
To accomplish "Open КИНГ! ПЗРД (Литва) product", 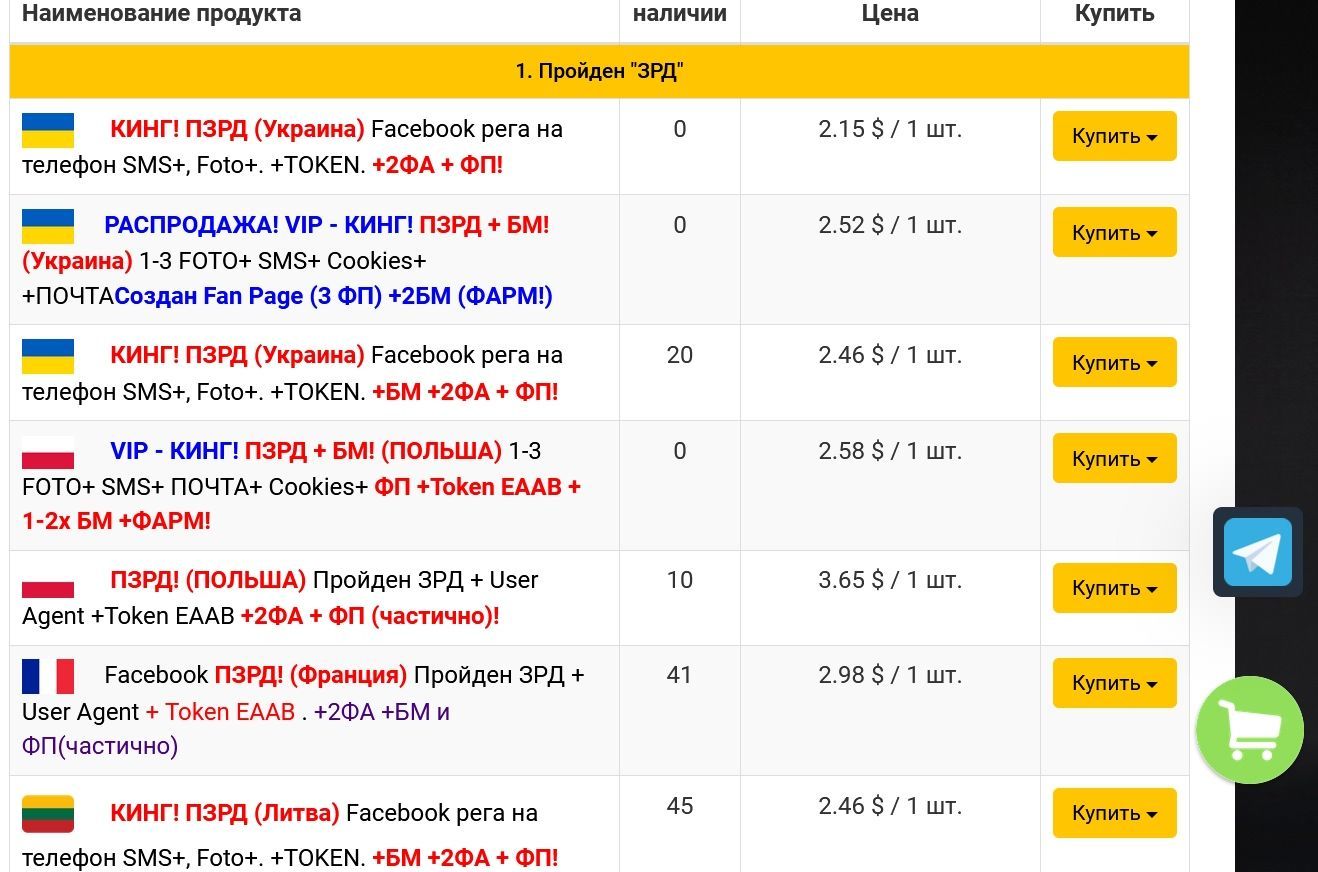I will pyautogui.click(x=291, y=835).
